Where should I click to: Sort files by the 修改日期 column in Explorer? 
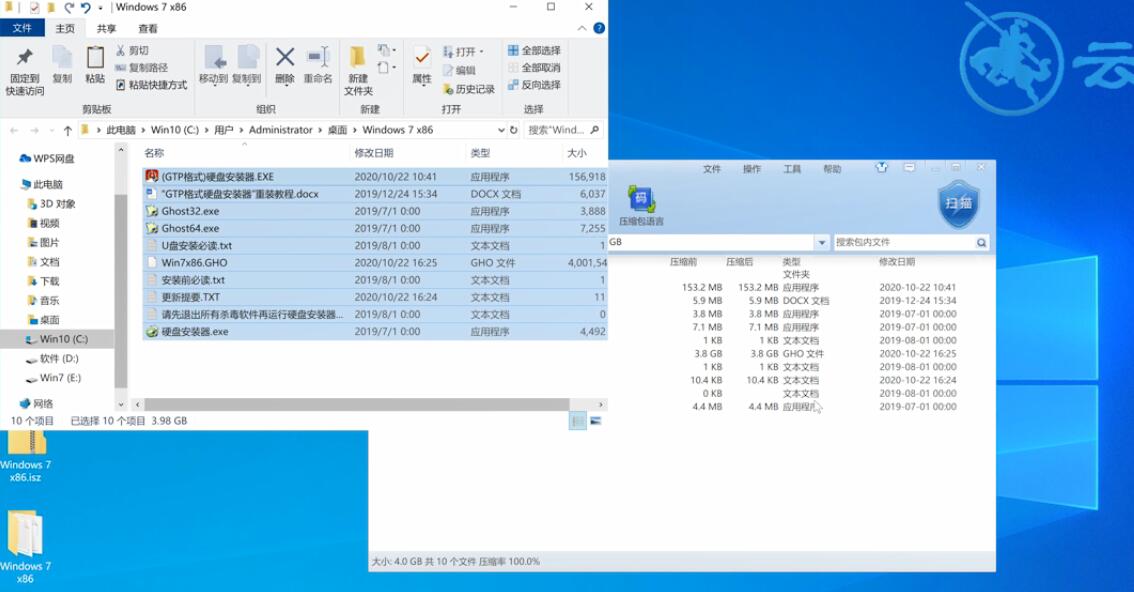(374, 153)
